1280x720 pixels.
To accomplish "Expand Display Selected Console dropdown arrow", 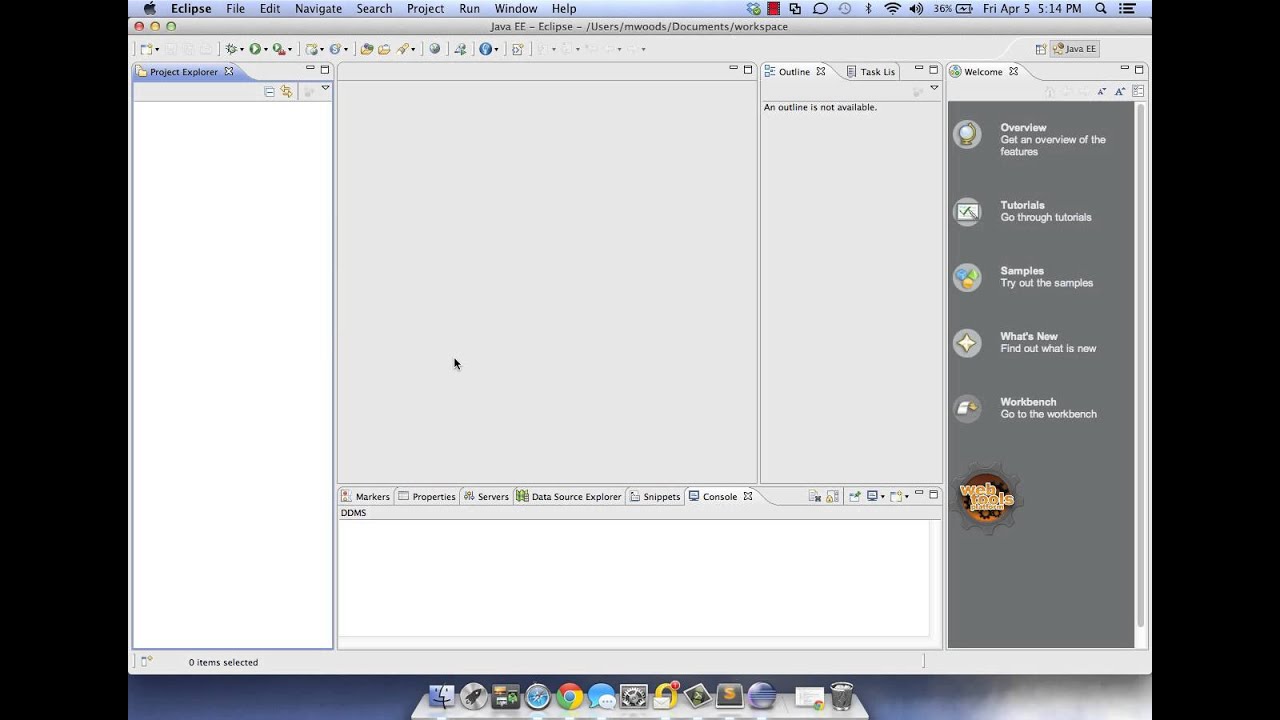I will click(x=883, y=496).
